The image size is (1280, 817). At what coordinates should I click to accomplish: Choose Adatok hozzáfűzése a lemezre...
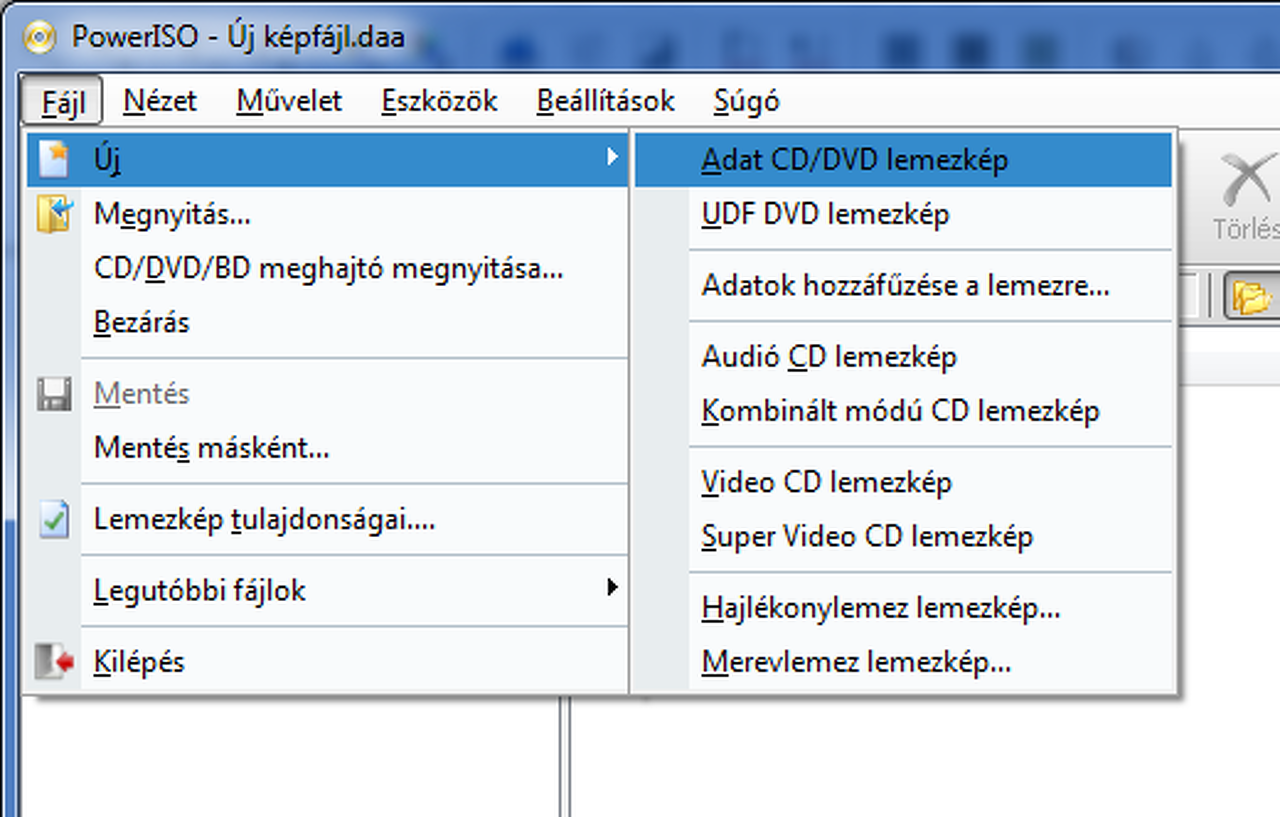(x=903, y=286)
